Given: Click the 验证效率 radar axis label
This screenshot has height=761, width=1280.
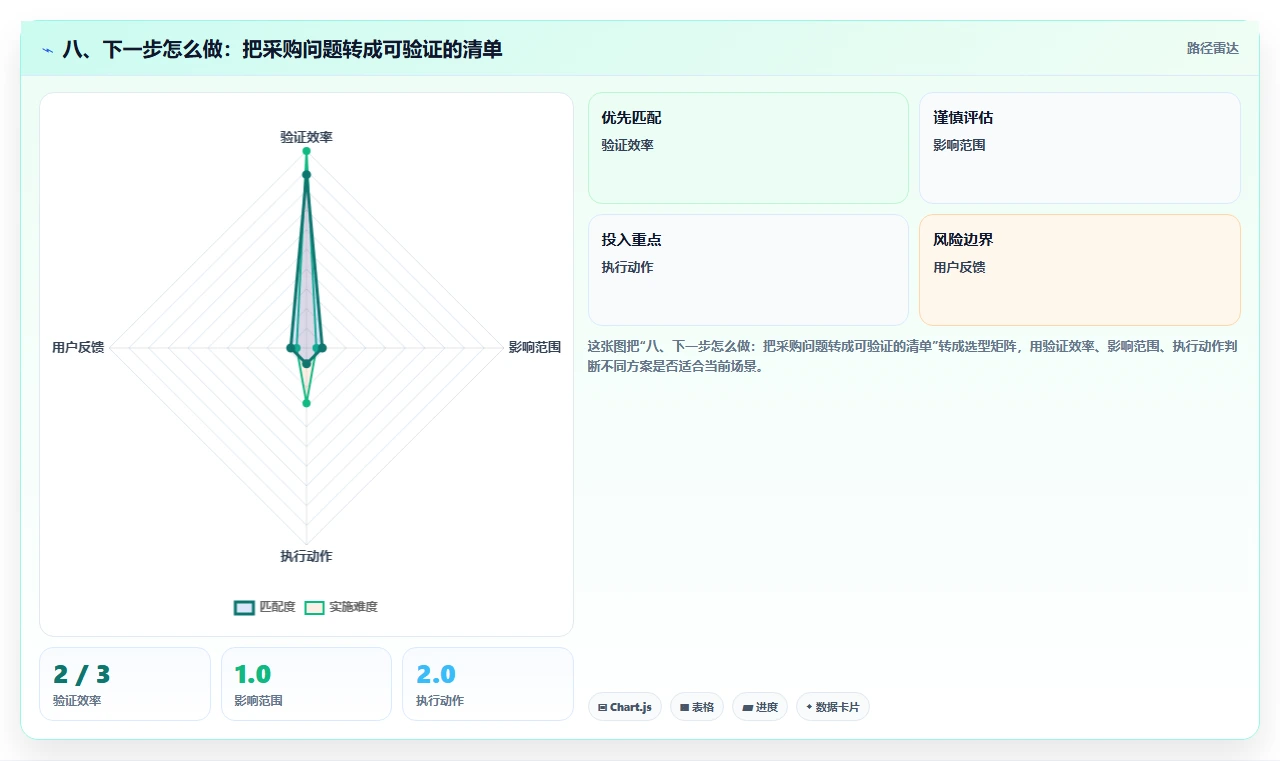Looking at the screenshot, I should 306,137.
